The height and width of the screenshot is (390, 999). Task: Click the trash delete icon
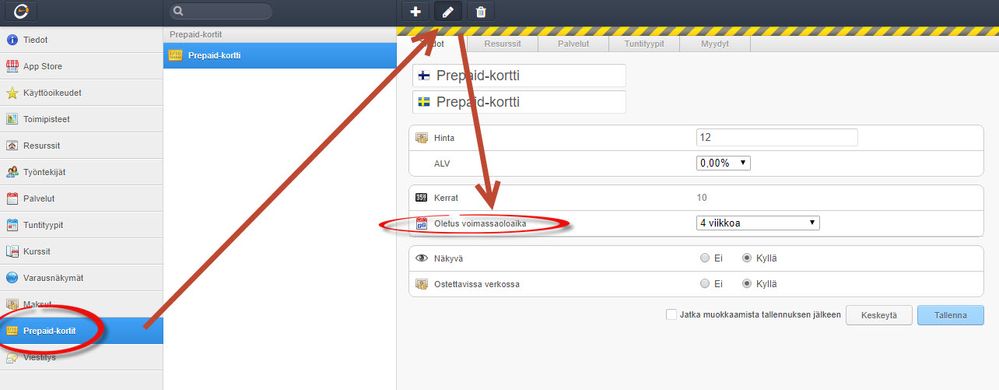pos(481,11)
